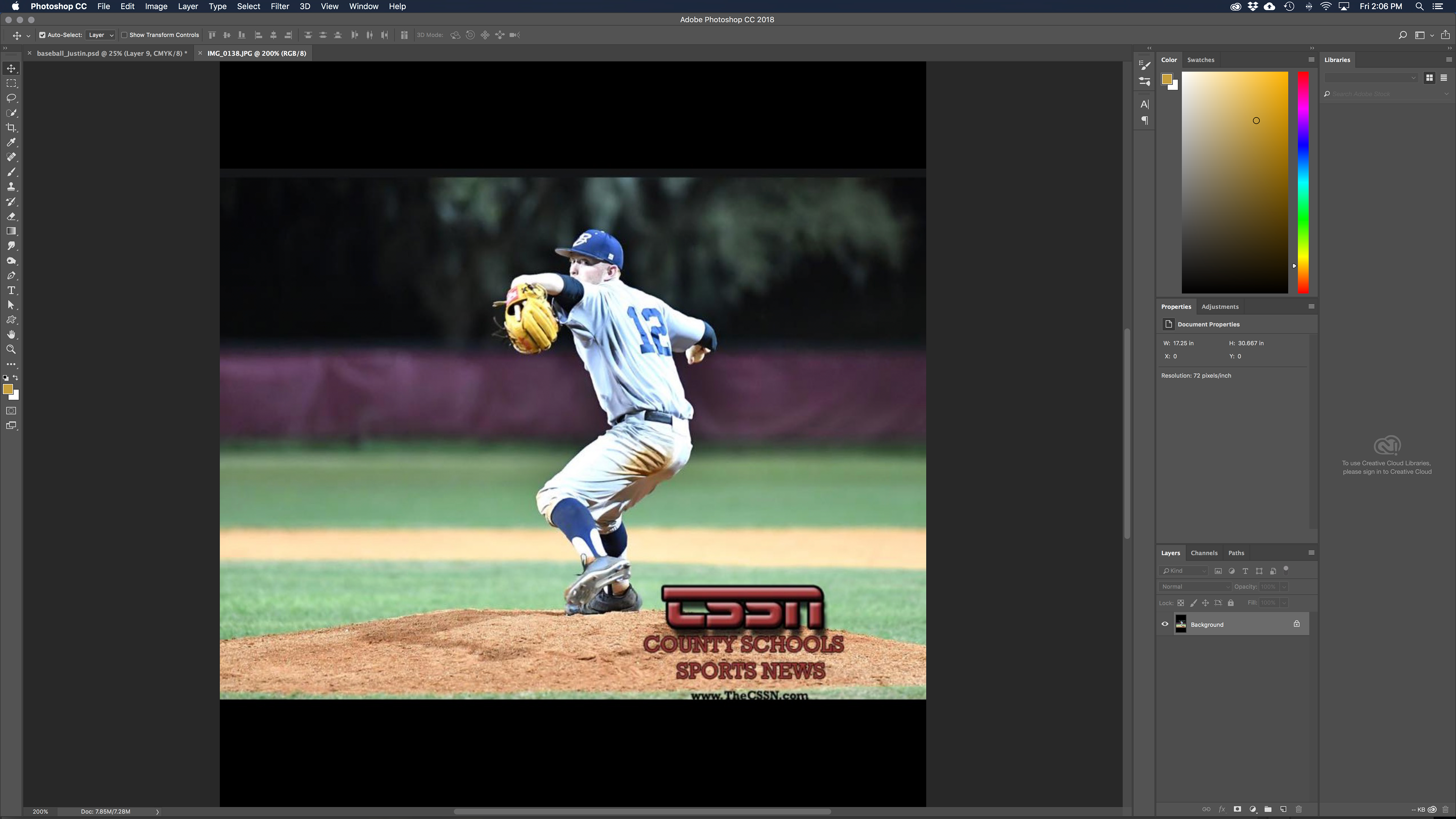Select the Horizontal Type tool
This screenshot has width=1456, height=819.
[11, 290]
